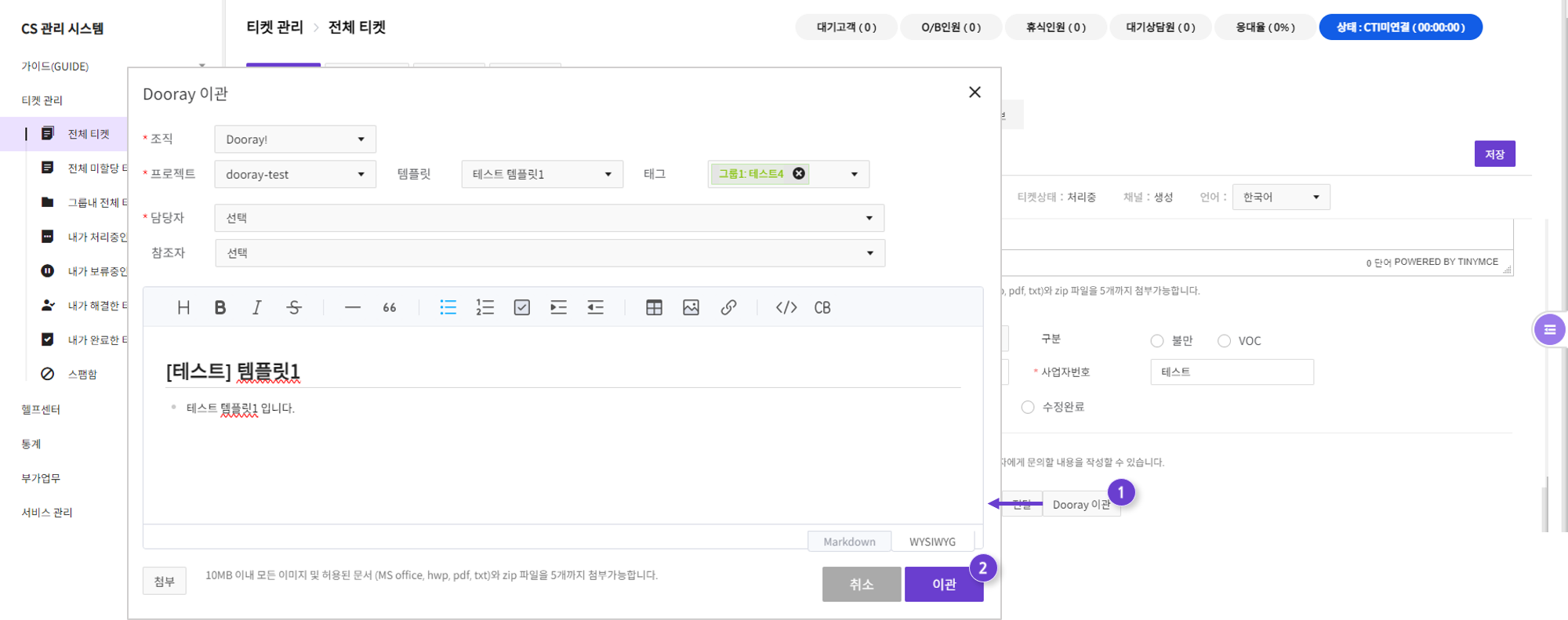Insert task checkbox list

coord(522,307)
